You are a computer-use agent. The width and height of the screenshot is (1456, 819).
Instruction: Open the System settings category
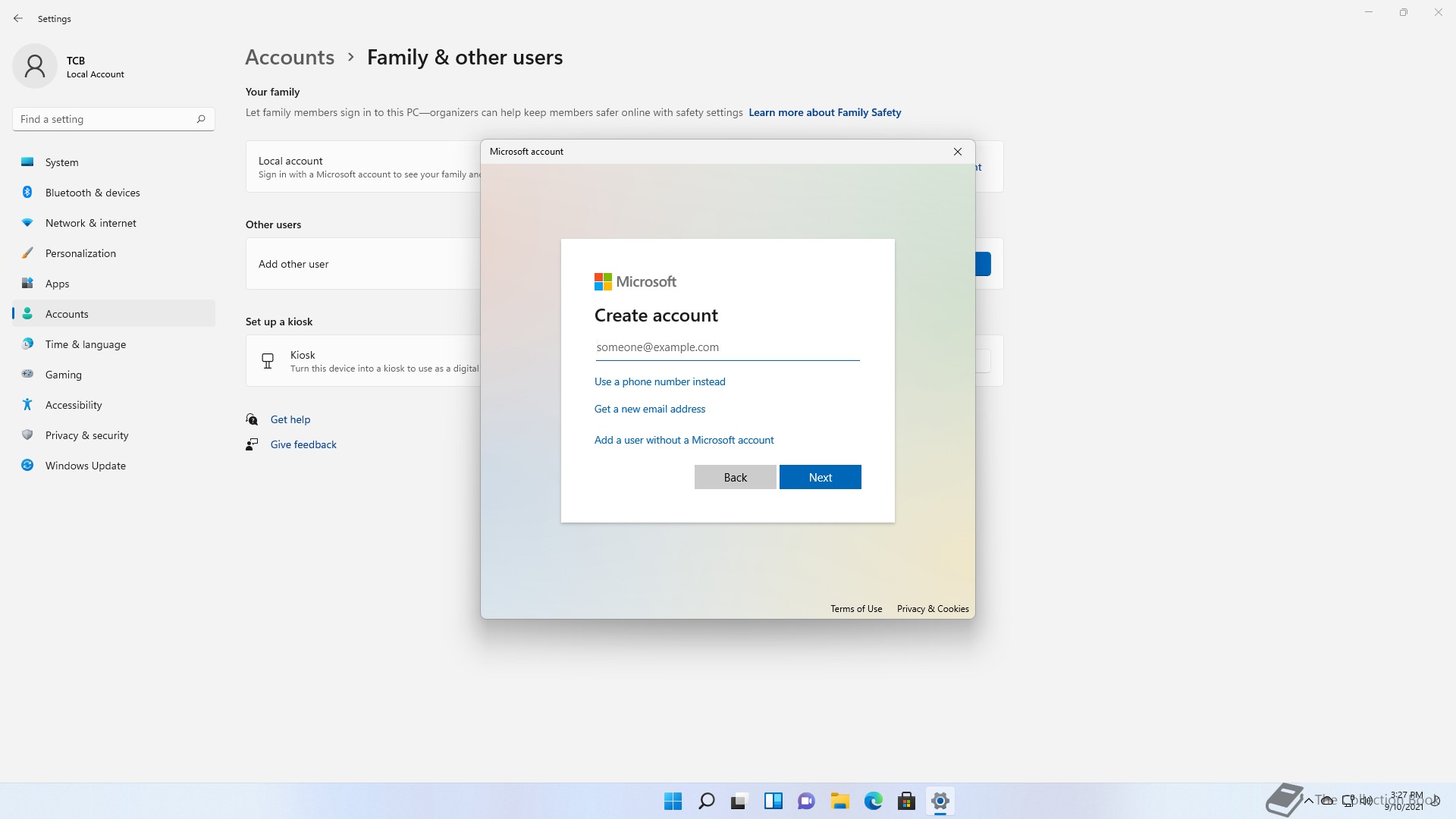(114, 162)
